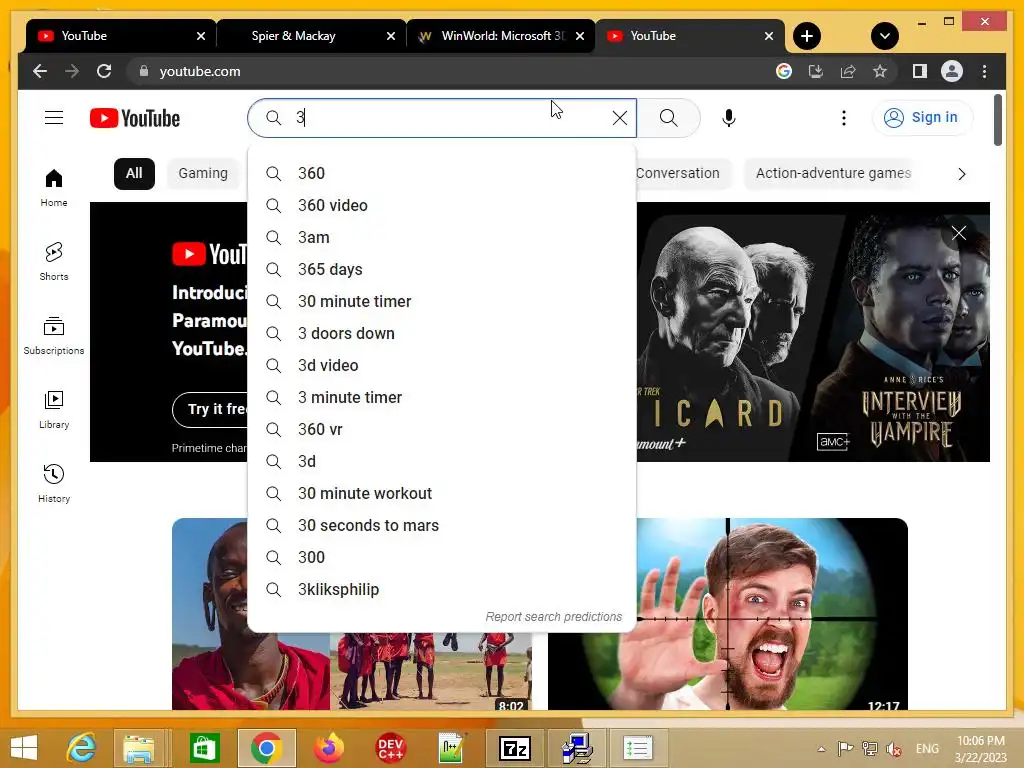Click the browser forward arrow
Image resolution: width=1024 pixels, height=768 pixels.
click(x=72, y=71)
